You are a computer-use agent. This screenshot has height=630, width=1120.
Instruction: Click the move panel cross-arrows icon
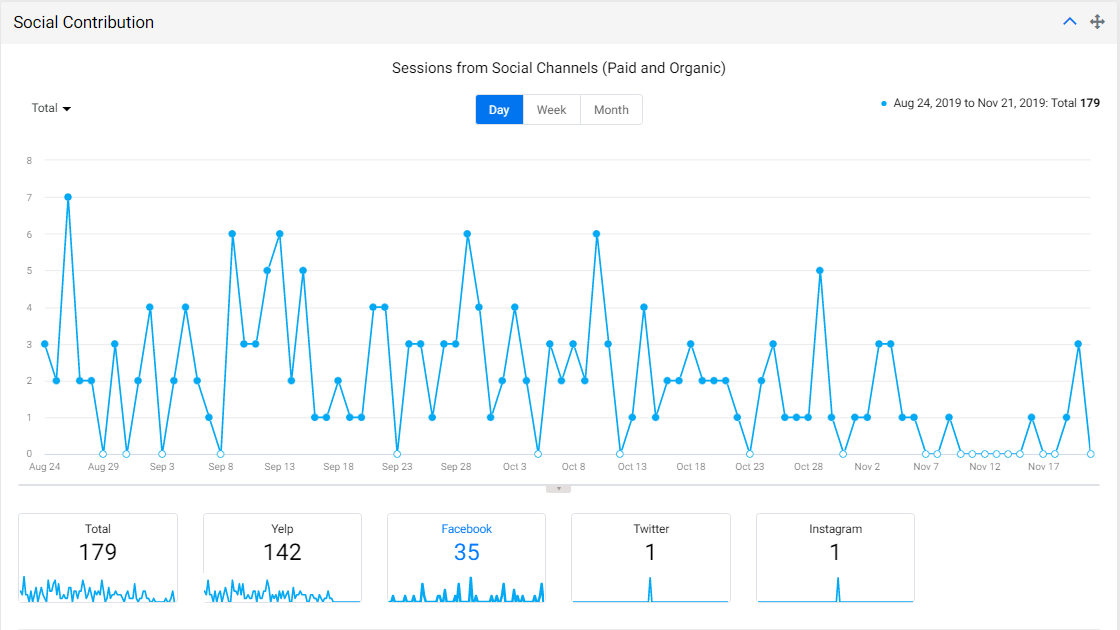(1097, 21)
